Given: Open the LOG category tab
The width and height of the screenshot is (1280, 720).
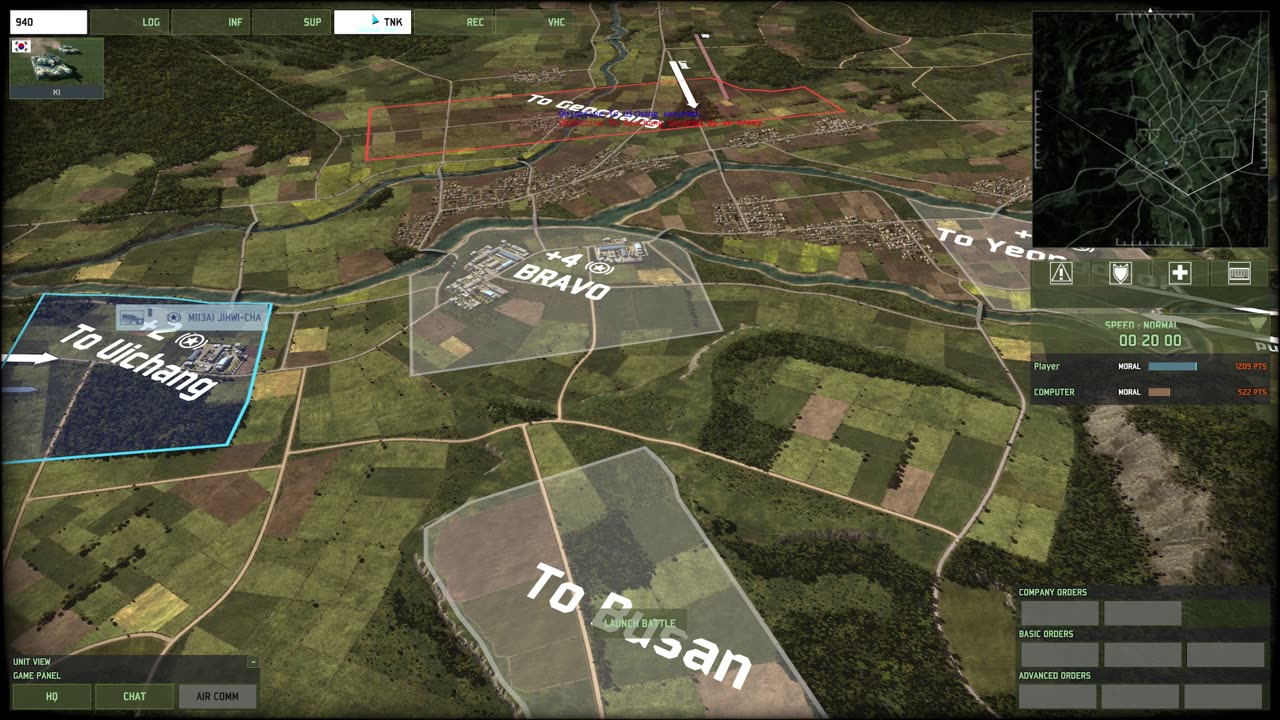Looking at the screenshot, I should (132, 22).
